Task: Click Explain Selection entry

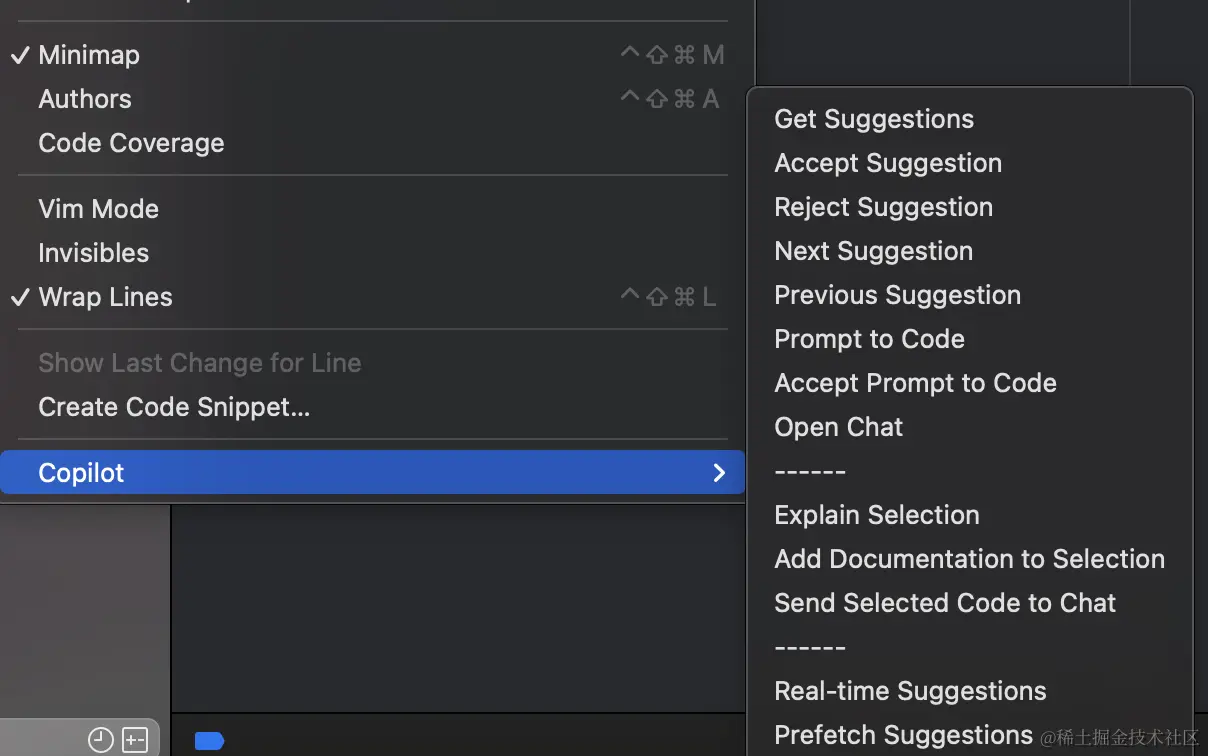Action: (x=877, y=515)
